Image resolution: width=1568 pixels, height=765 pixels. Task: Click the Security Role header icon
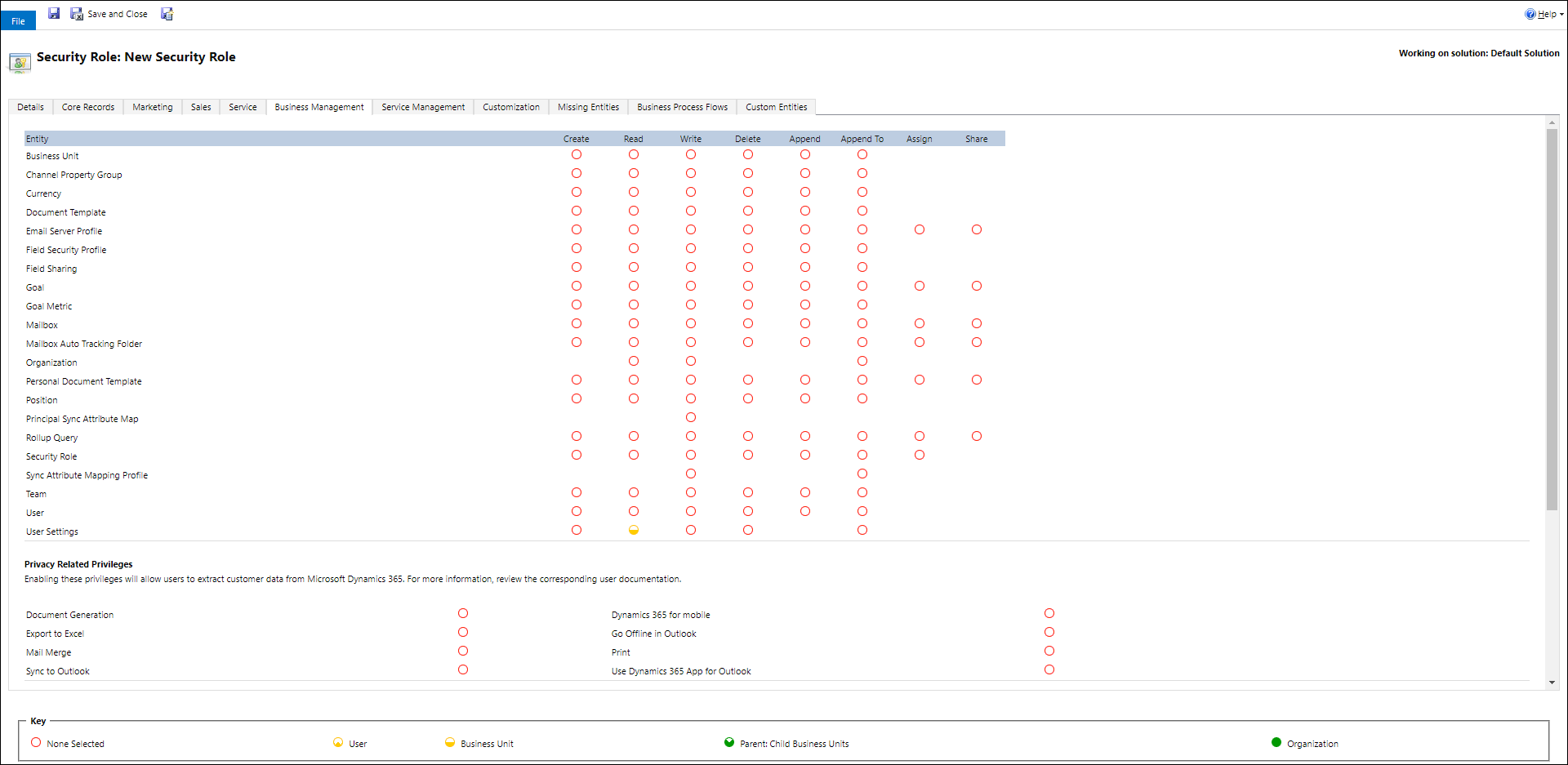pyautogui.click(x=20, y=63)
